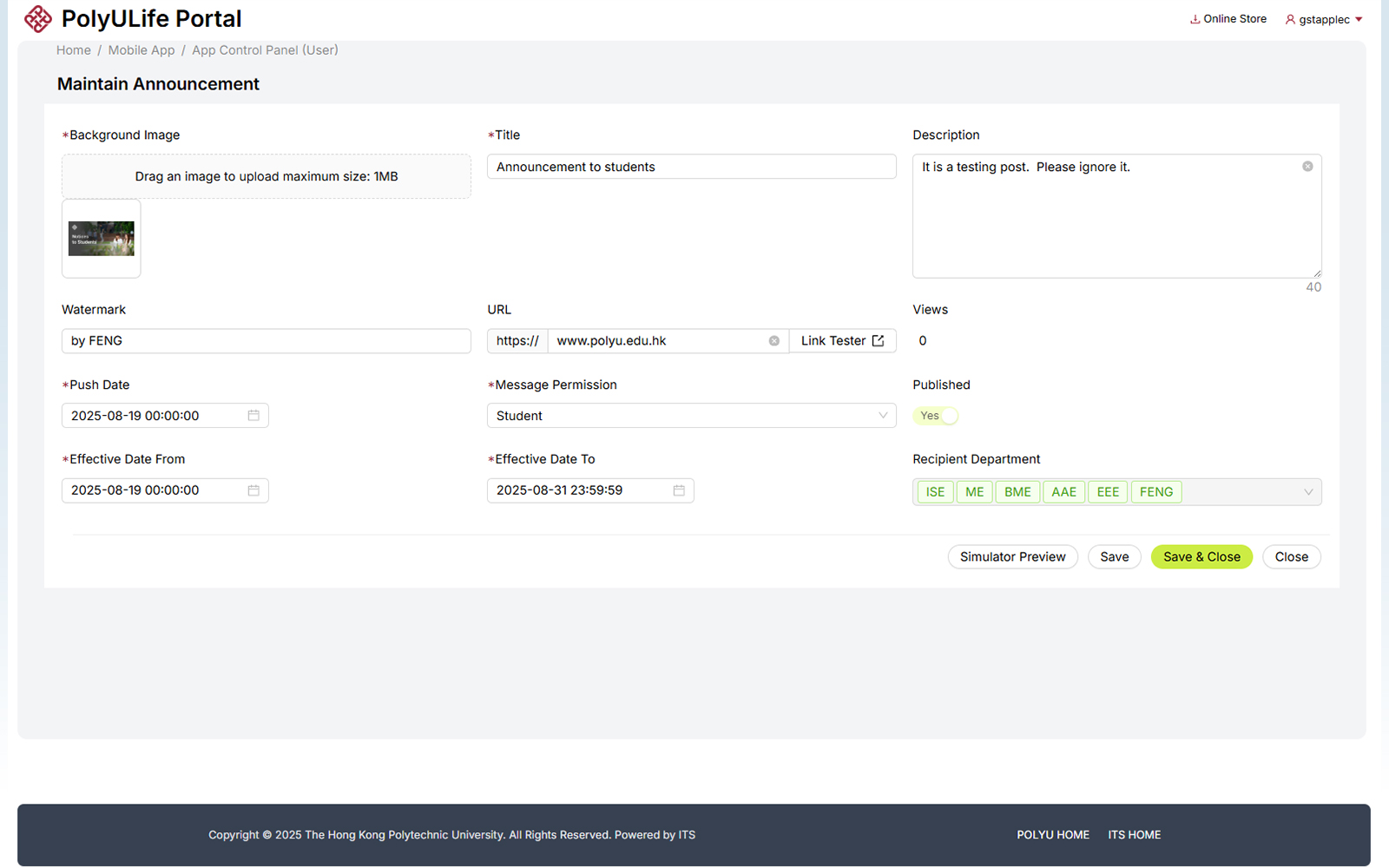Click the uploaded background image thumbnail

pos(102,239)
